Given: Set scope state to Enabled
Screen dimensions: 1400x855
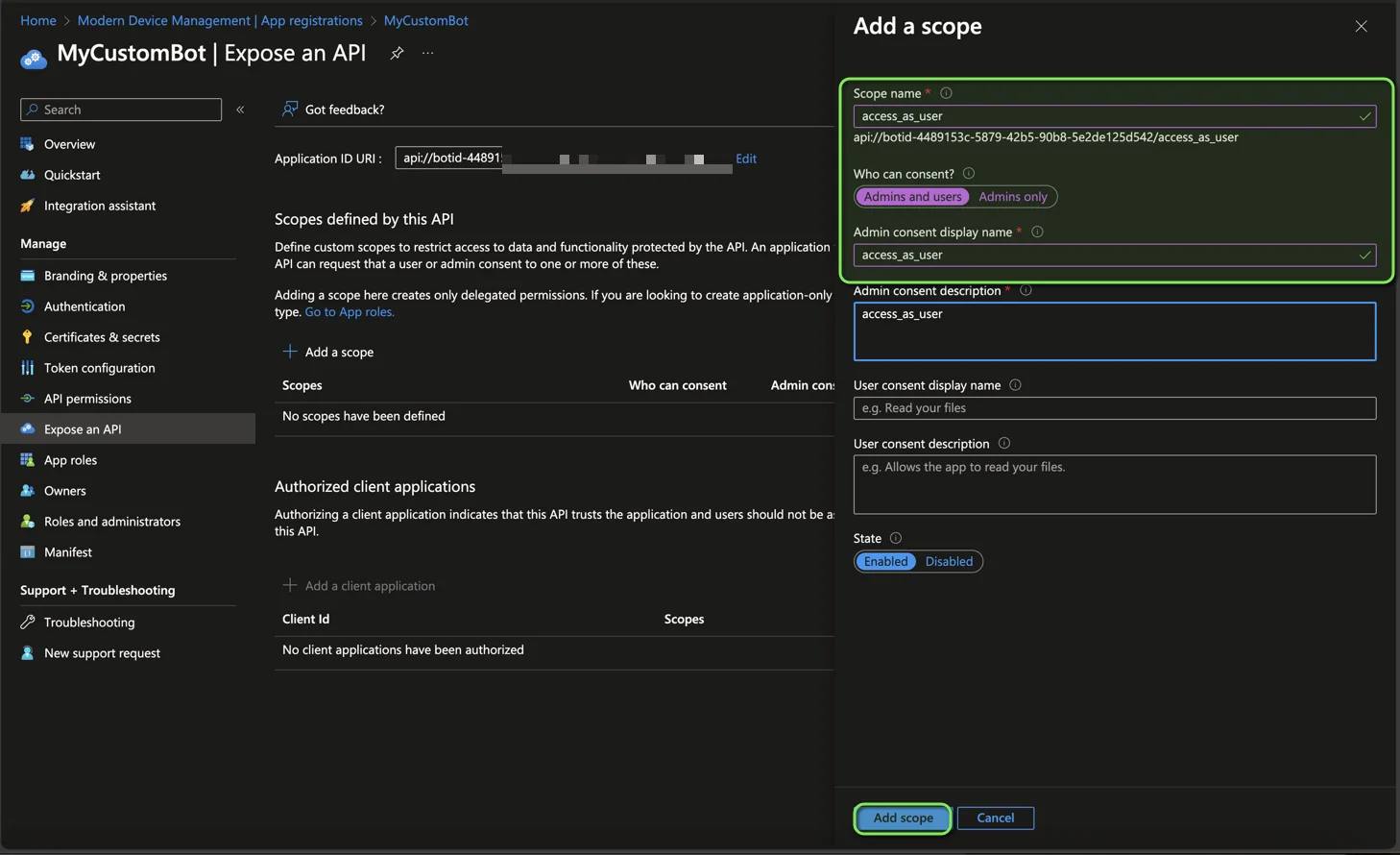Looking at the screenshot, I should pos(885,562).
